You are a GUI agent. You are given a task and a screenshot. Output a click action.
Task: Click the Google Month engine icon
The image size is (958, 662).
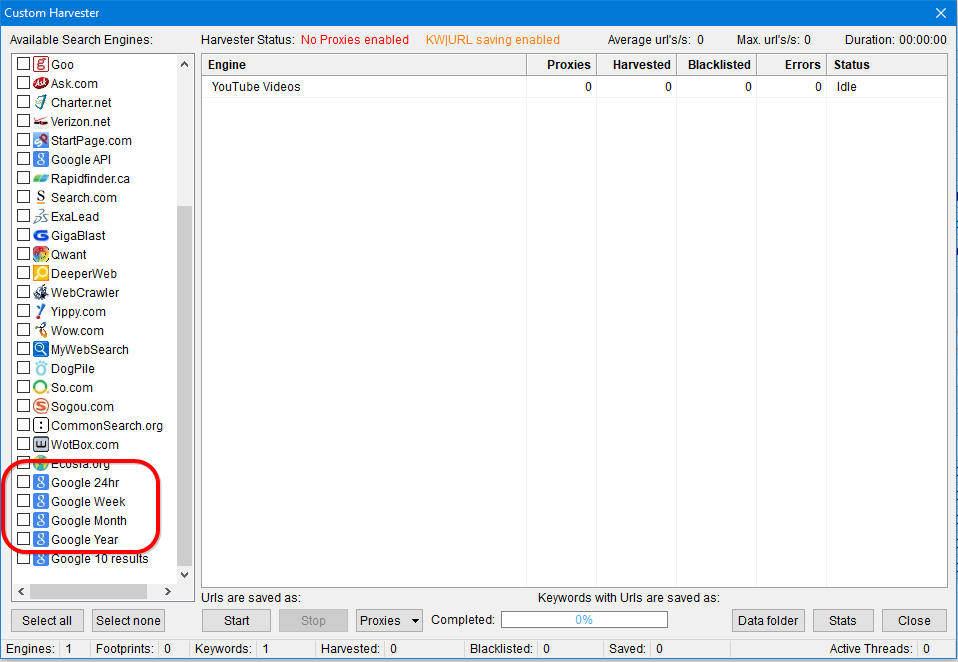(x=41, y=520)
